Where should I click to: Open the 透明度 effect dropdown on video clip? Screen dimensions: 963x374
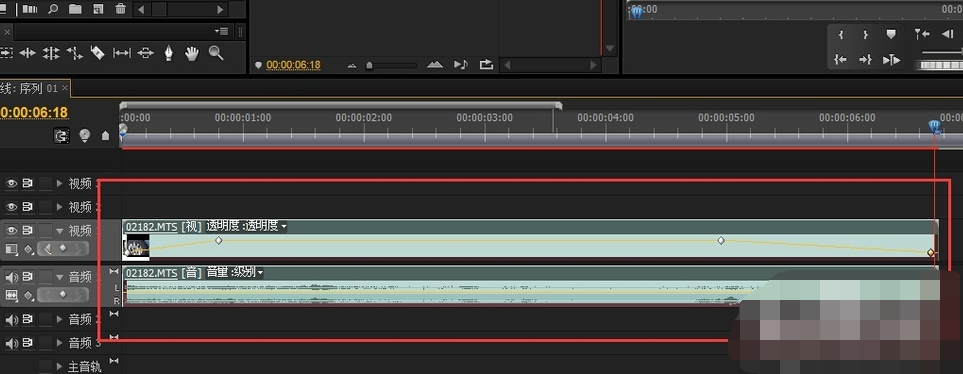pyautogui.click(x=246, y=226)
